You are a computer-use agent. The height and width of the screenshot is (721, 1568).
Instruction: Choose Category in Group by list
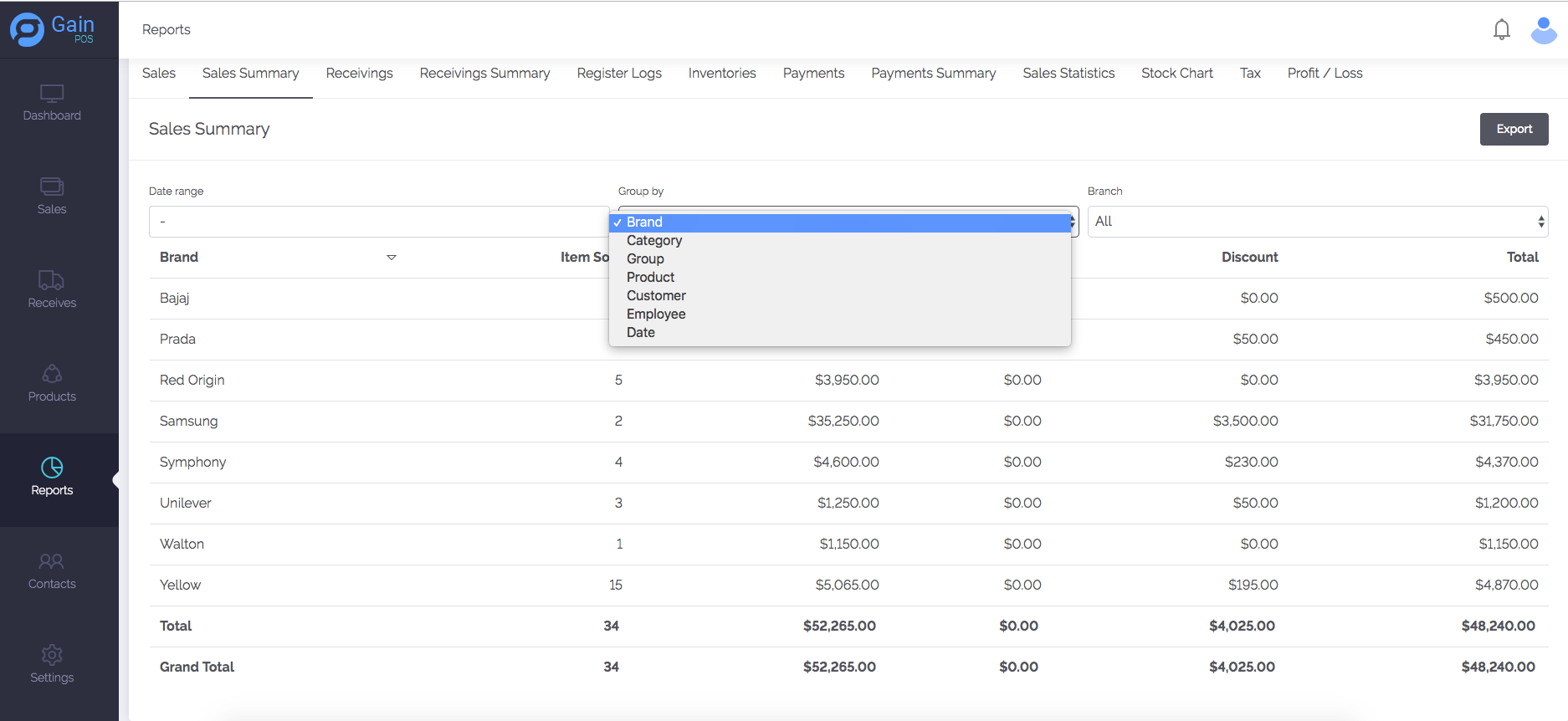(654, 241)
